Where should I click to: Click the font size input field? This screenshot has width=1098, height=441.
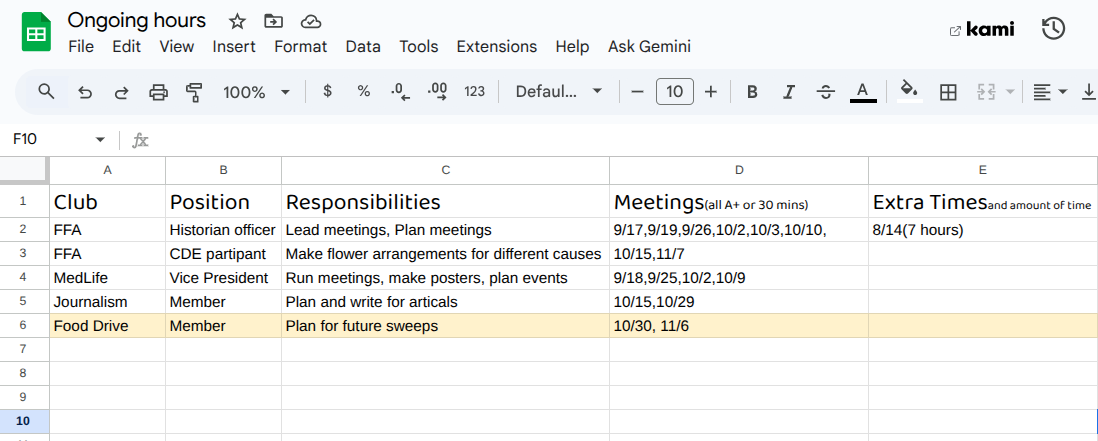tap(674, 92)
